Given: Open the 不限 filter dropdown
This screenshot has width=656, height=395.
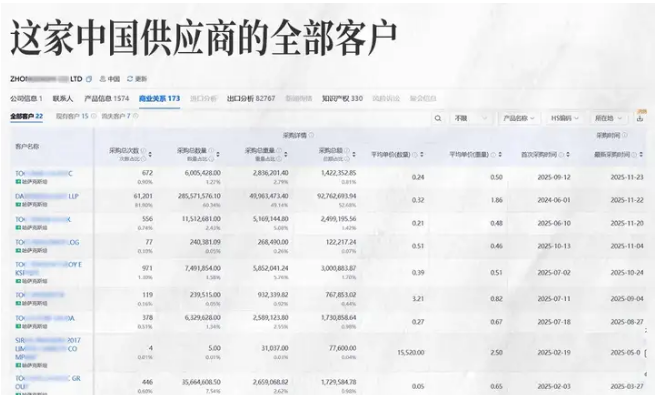Looking at the screenshot, I should point(471,118).
